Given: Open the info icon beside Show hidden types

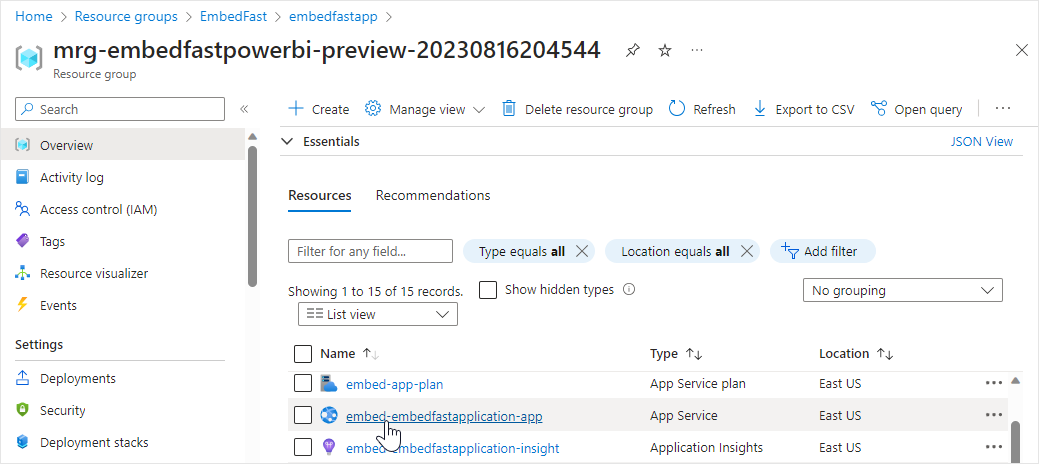Looking at the screenshot, I should tap(629, 290).
